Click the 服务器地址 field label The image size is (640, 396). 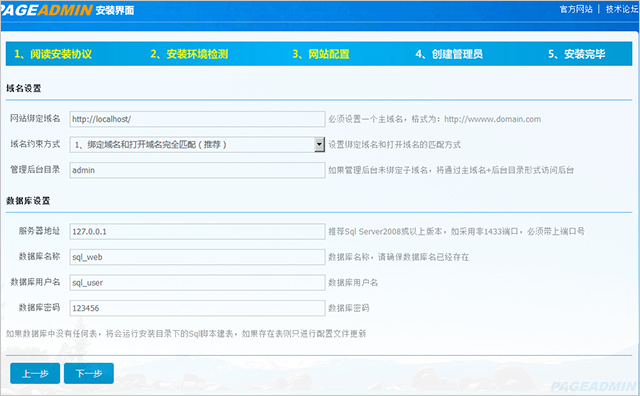[39, 231]
